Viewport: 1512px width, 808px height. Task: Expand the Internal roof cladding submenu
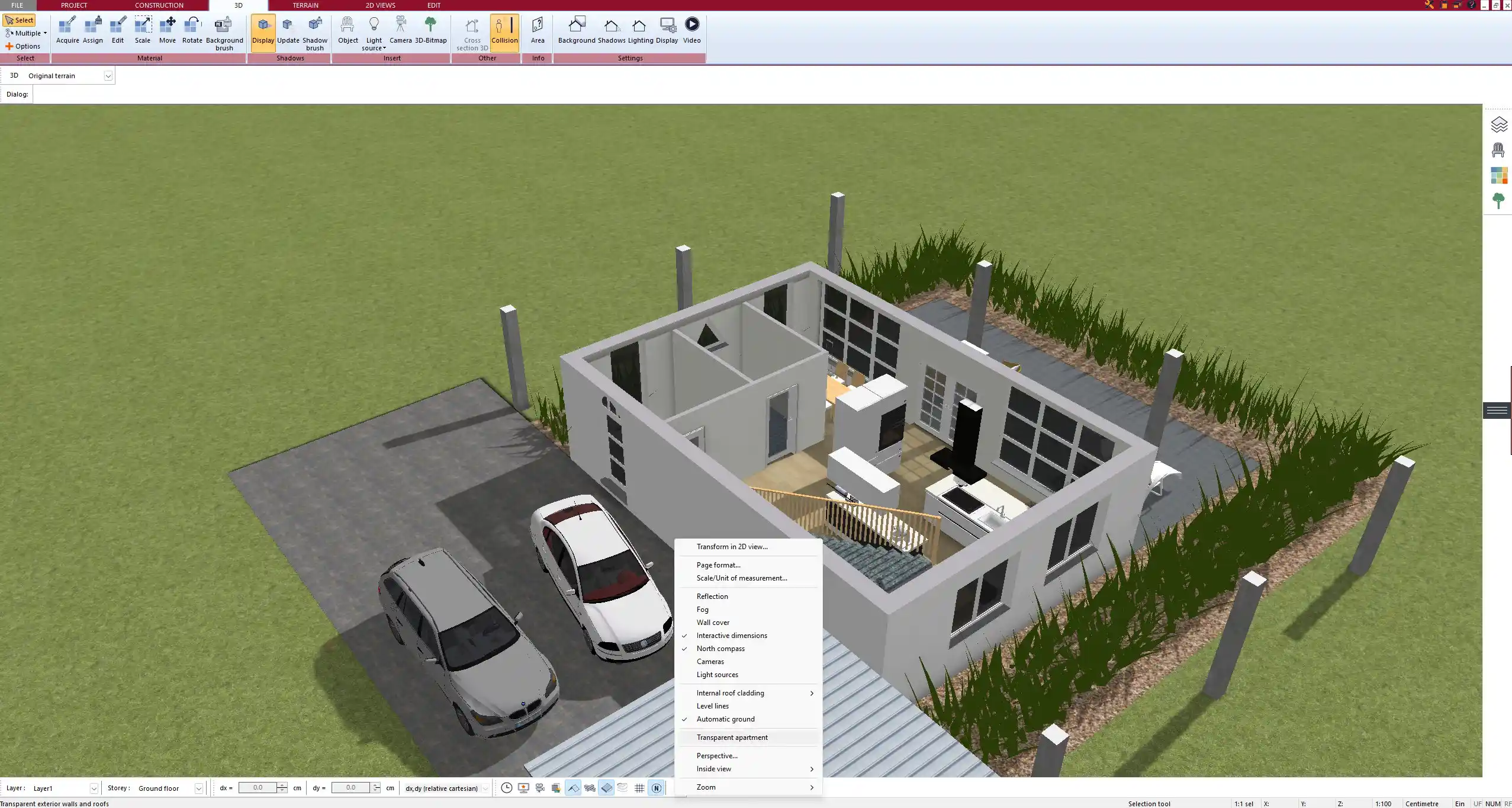click(730, 692)
